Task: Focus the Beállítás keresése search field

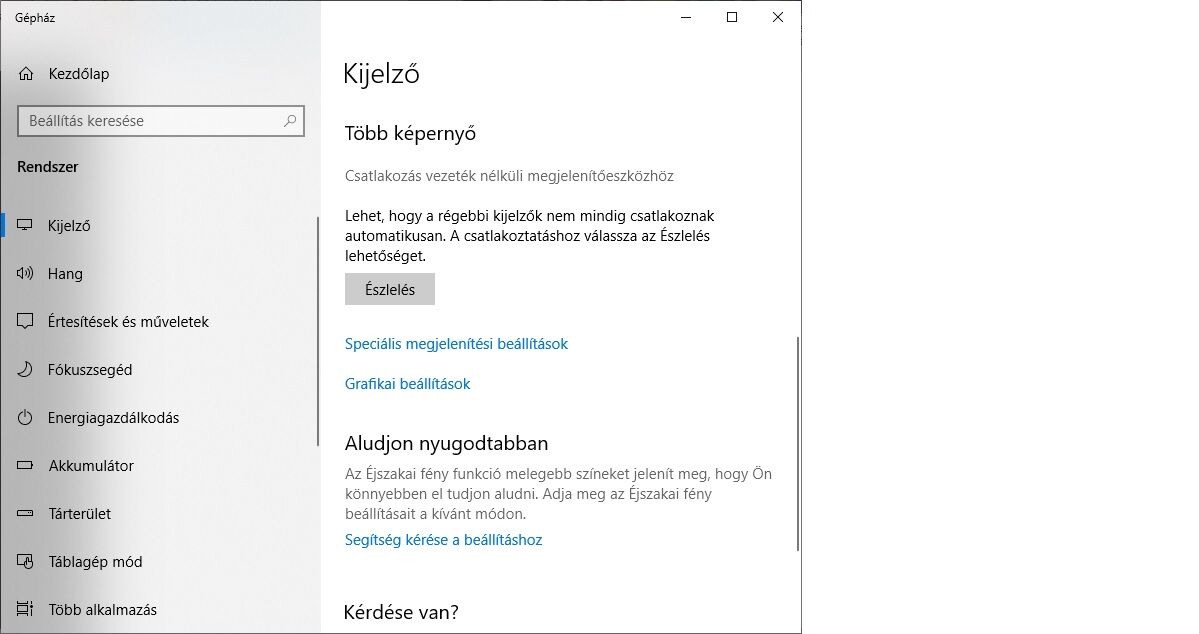Action: (x=161, y=121)
